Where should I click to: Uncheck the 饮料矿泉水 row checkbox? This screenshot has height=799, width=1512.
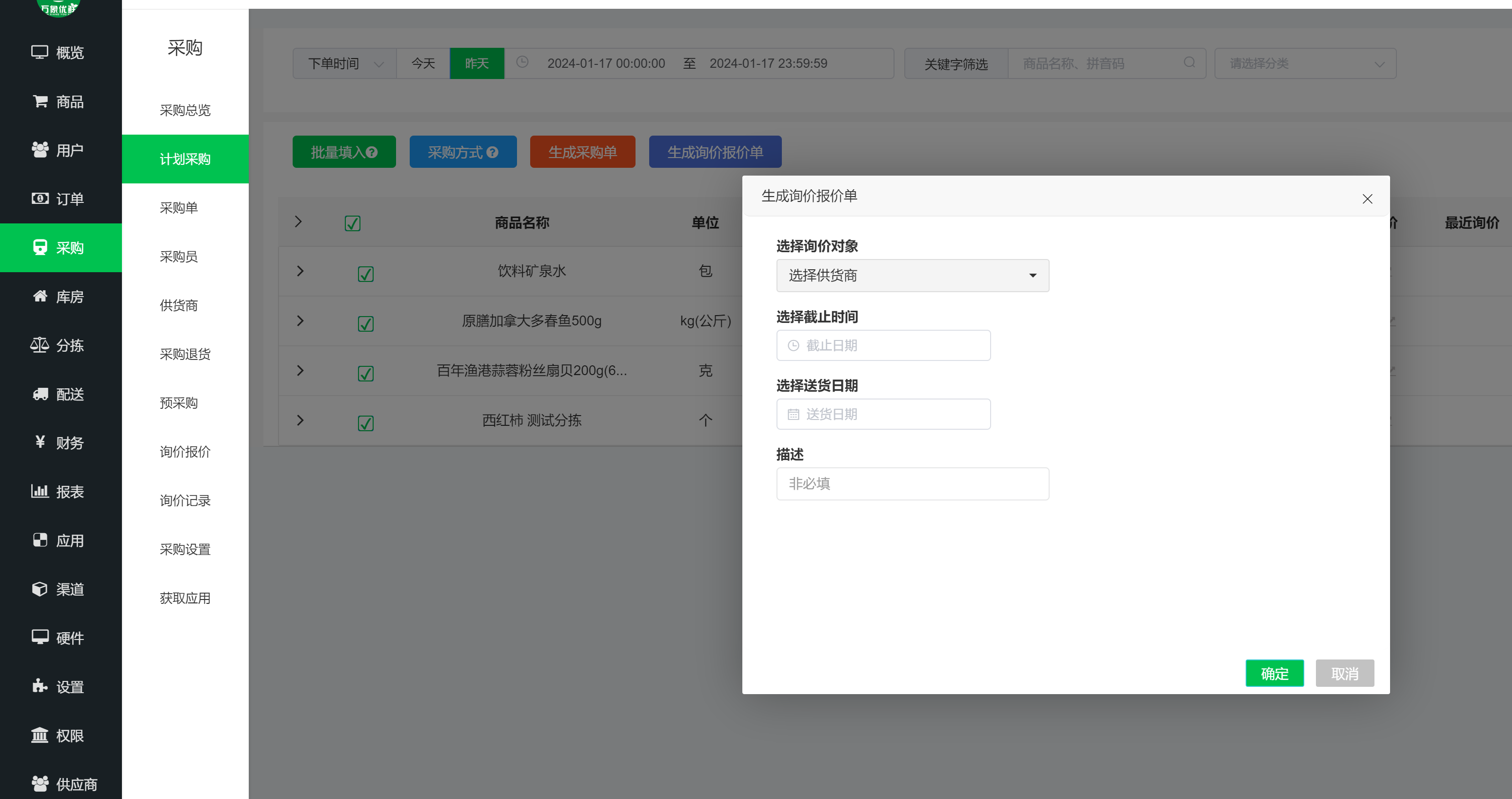(x=365, y=273)
